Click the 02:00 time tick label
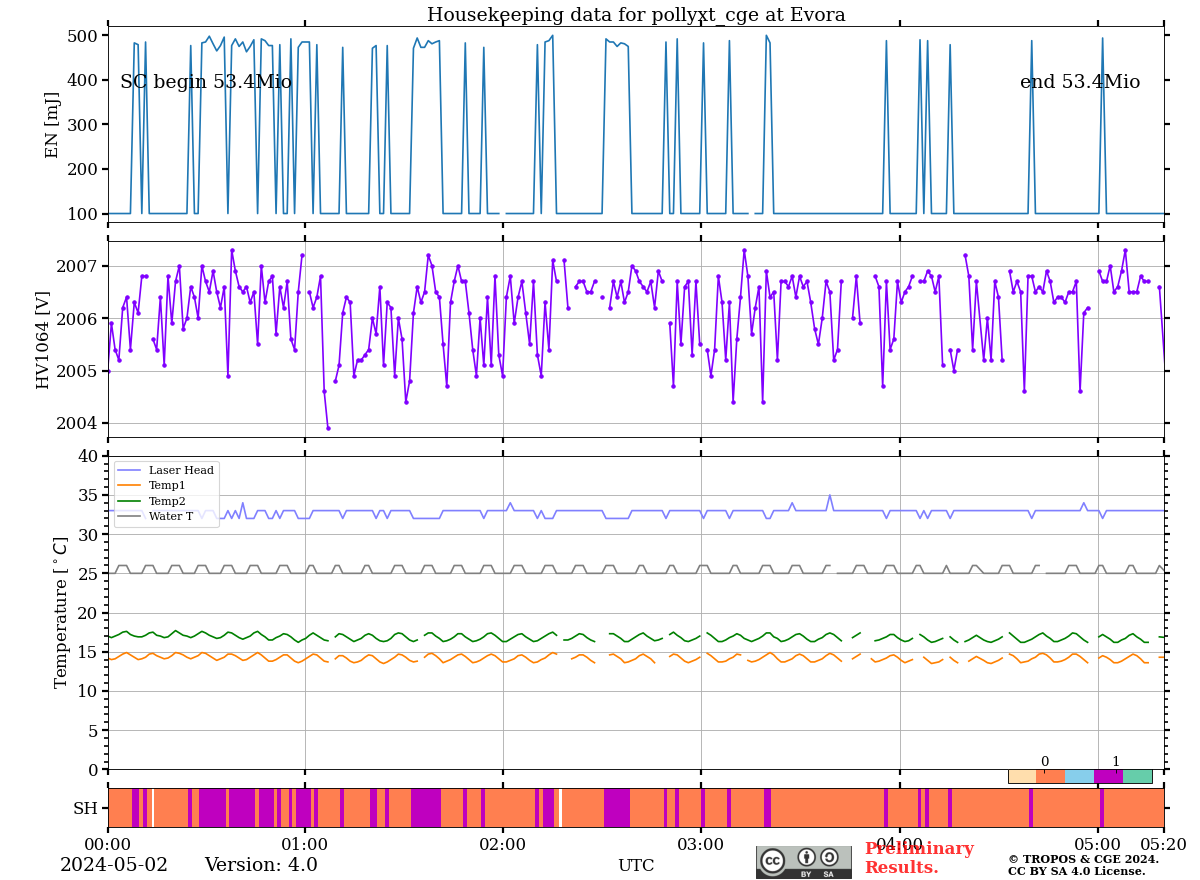Screen dimensions: 1200x880 point(503,845)
